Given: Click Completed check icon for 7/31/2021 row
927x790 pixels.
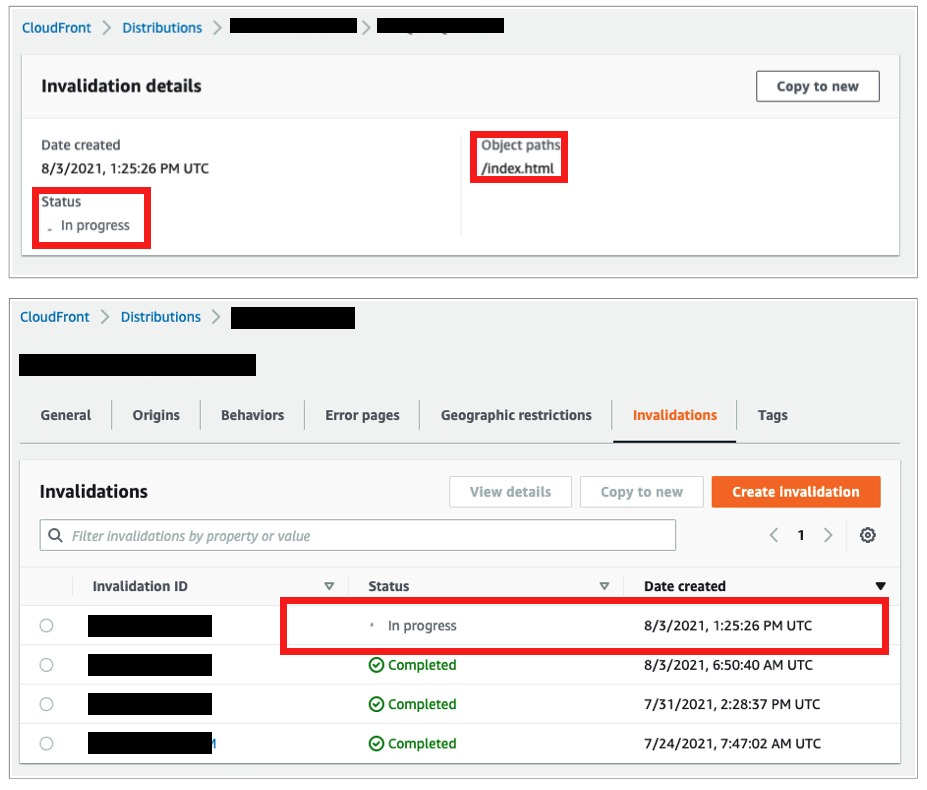Looking at the screenshot, I should coord(376,704).
